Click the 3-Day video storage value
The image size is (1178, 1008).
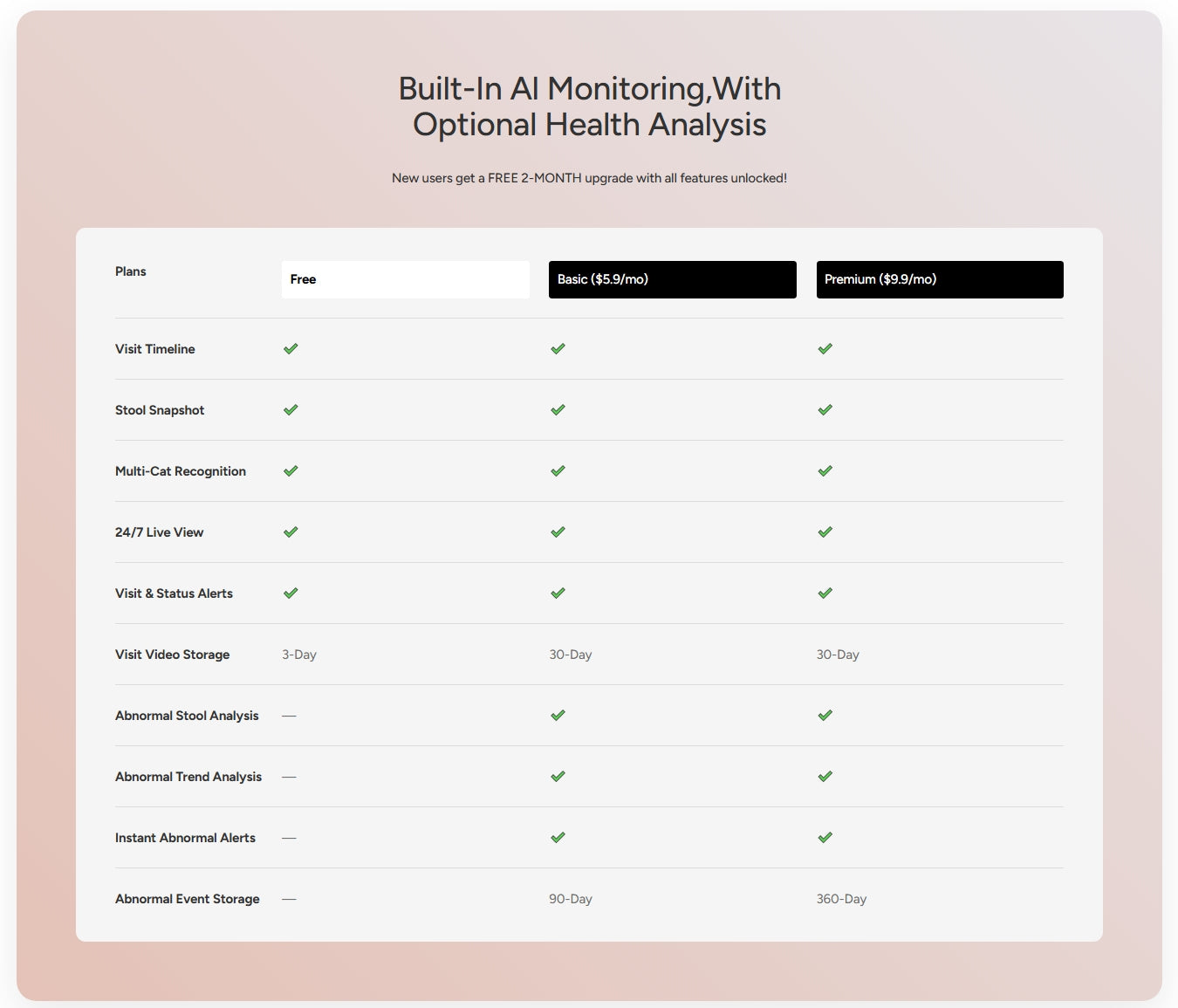pos(299,655)
